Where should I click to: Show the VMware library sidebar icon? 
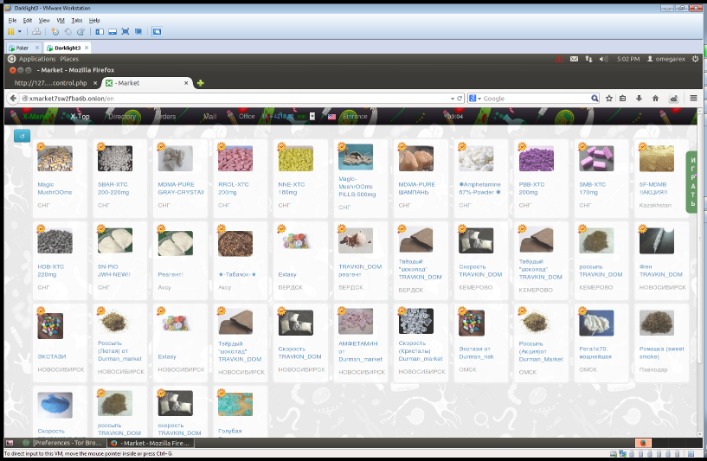click(100, 32)
